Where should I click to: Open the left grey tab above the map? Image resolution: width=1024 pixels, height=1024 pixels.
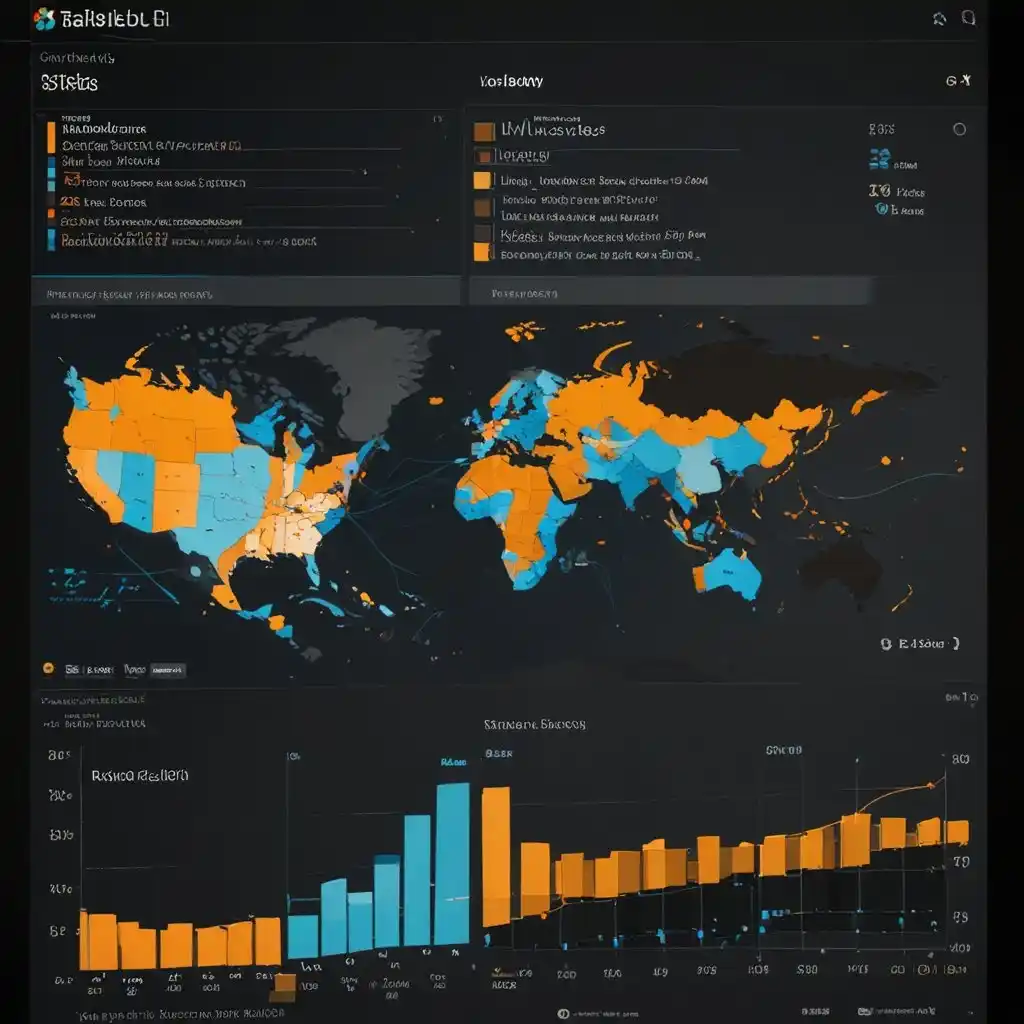246,291
